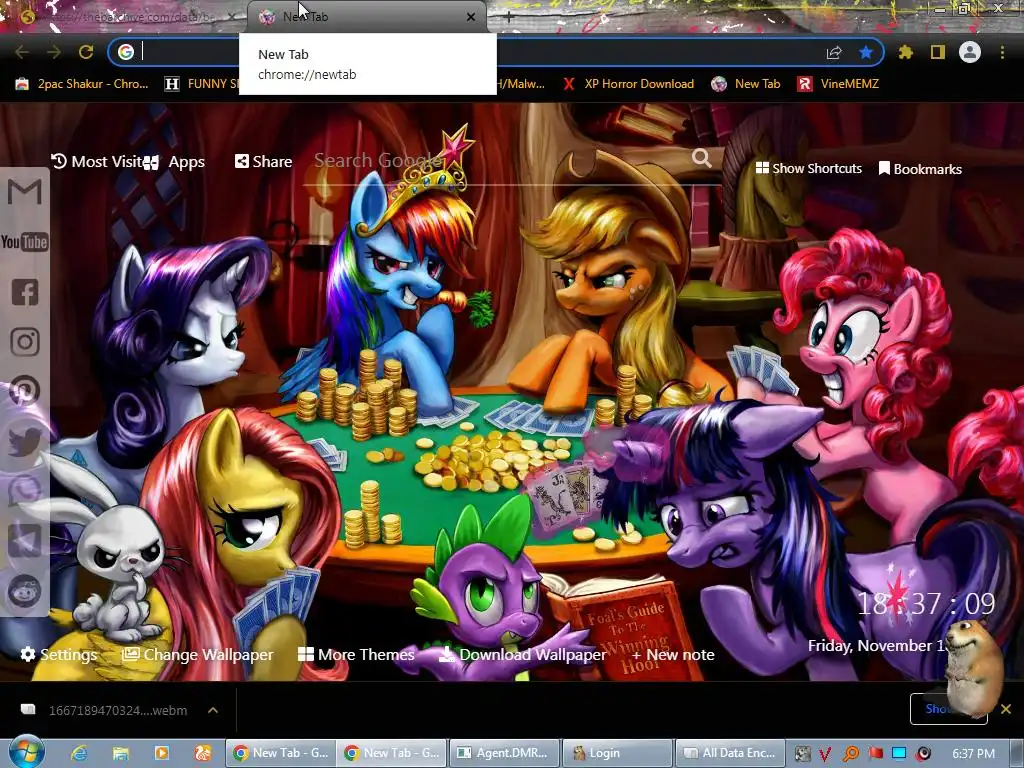Open Windows Media Player from the taskbar
This screenshot has width=1024, height=768.
[x=161, y=753]
